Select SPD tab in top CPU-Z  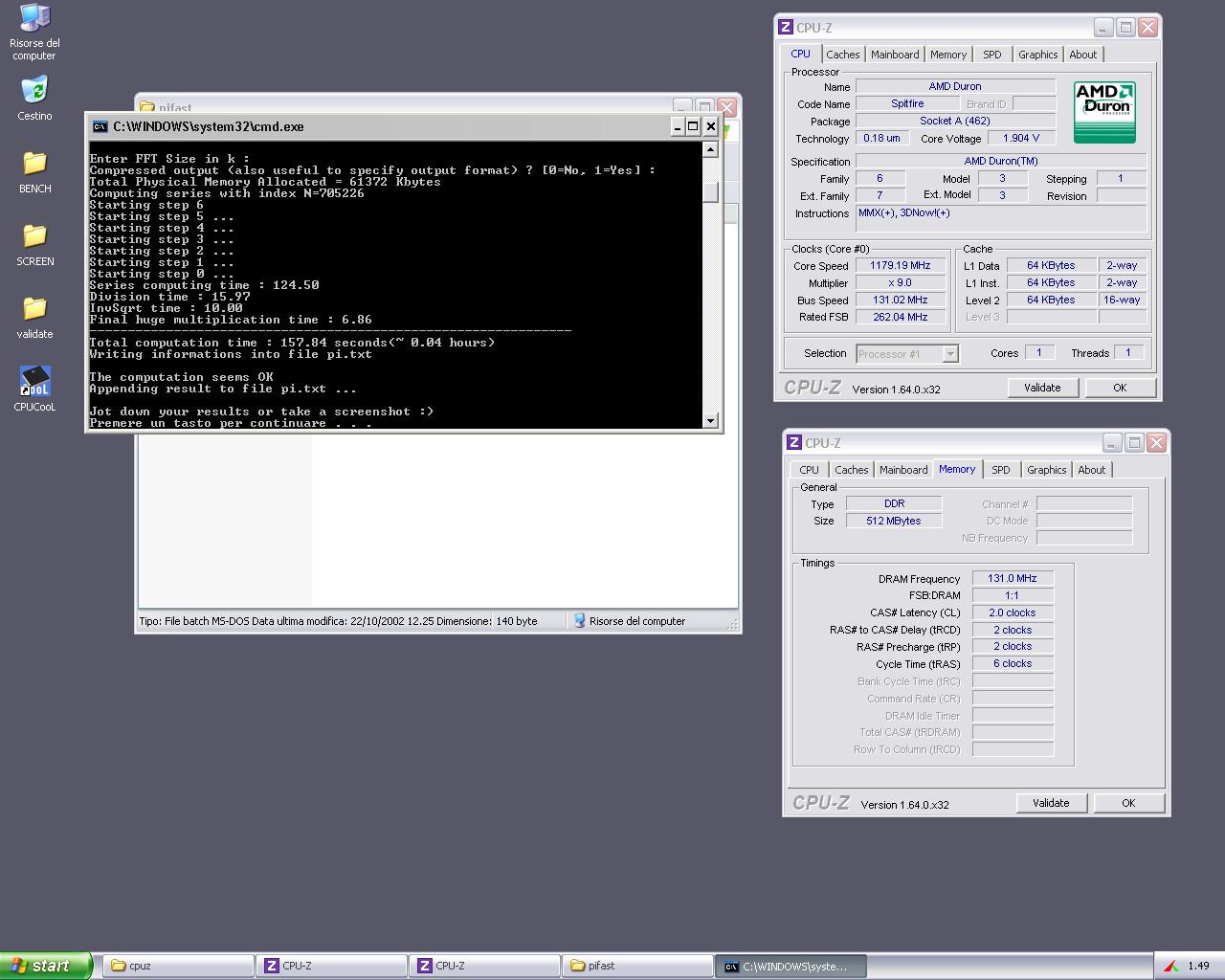click(x=992, y=55)
